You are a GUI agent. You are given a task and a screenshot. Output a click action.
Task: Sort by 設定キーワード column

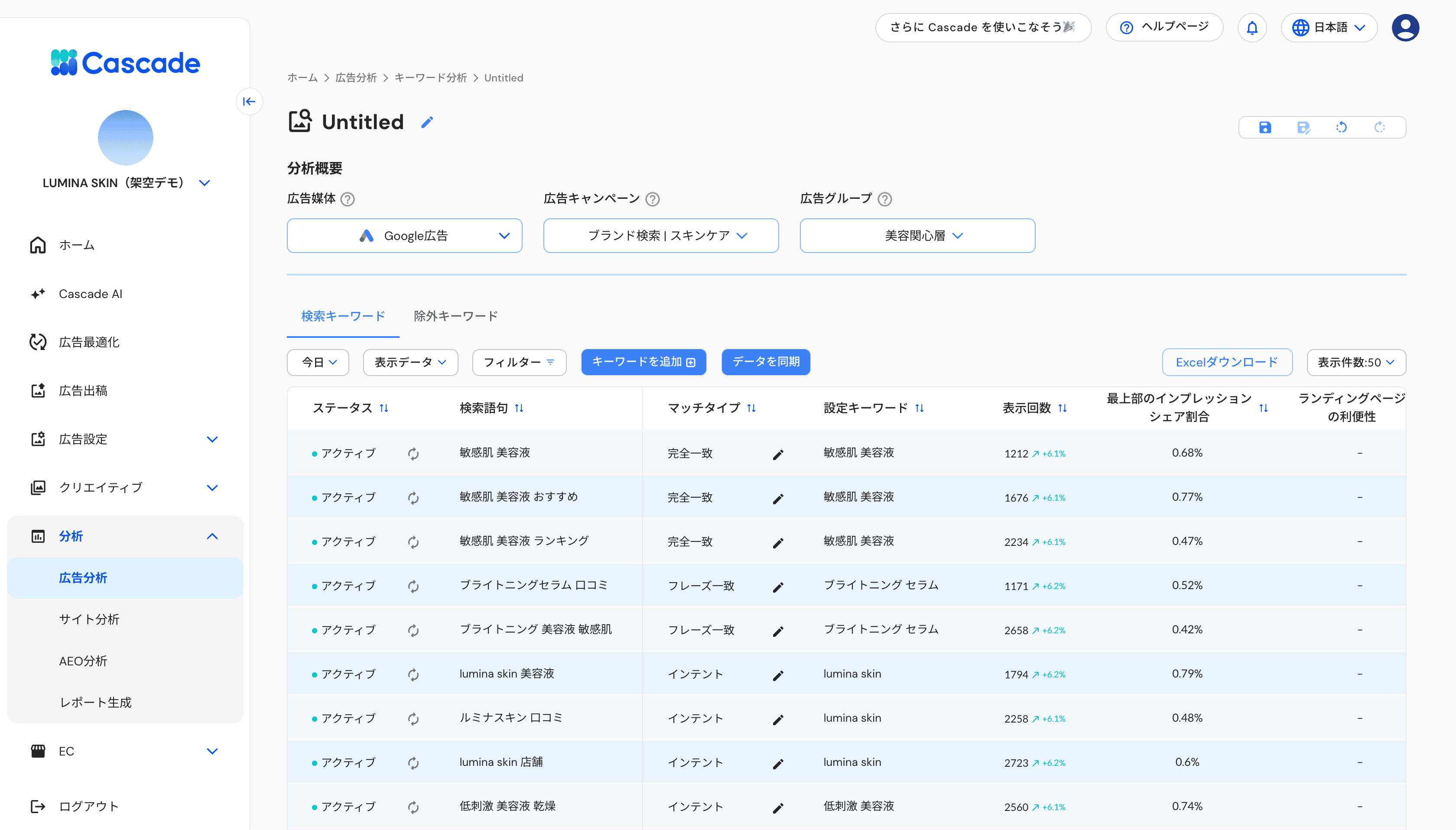[919, 408]
